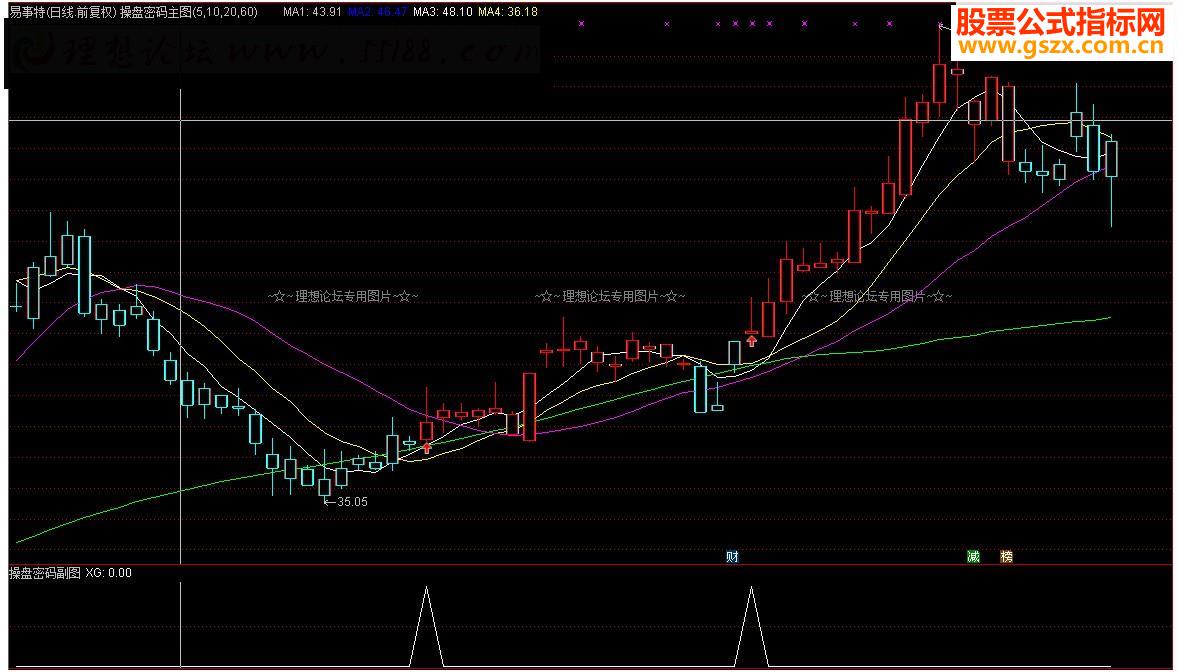Click the blue MA2: 46.47 value
This screenshot has width=1178, height=672.
pos(377,12)
